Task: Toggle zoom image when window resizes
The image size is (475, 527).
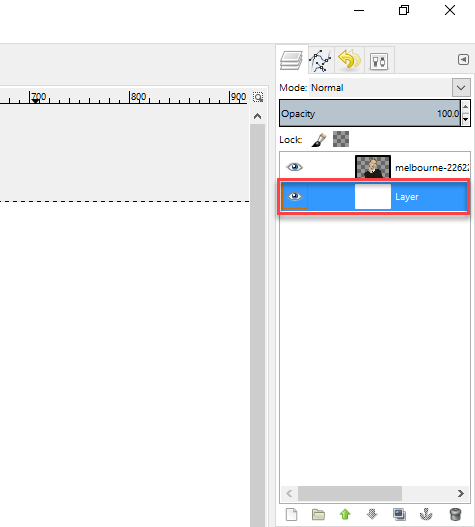Action: click(258, 97)
